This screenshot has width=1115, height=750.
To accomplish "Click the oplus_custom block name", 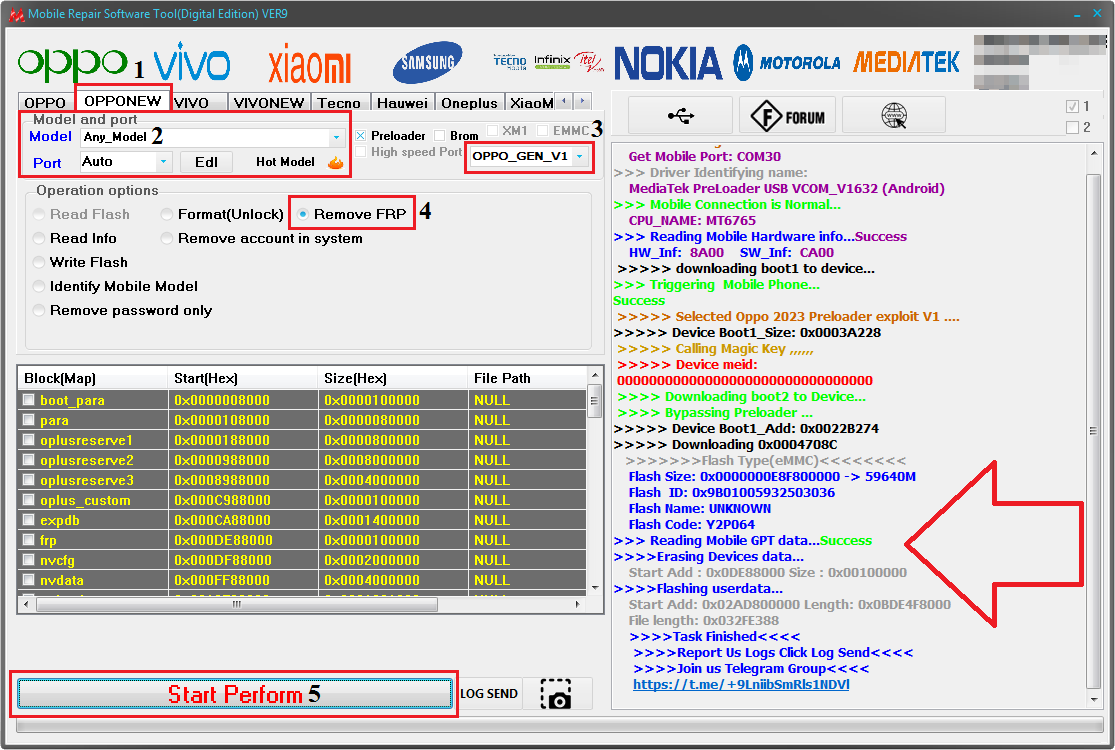I will click(85, 500).
